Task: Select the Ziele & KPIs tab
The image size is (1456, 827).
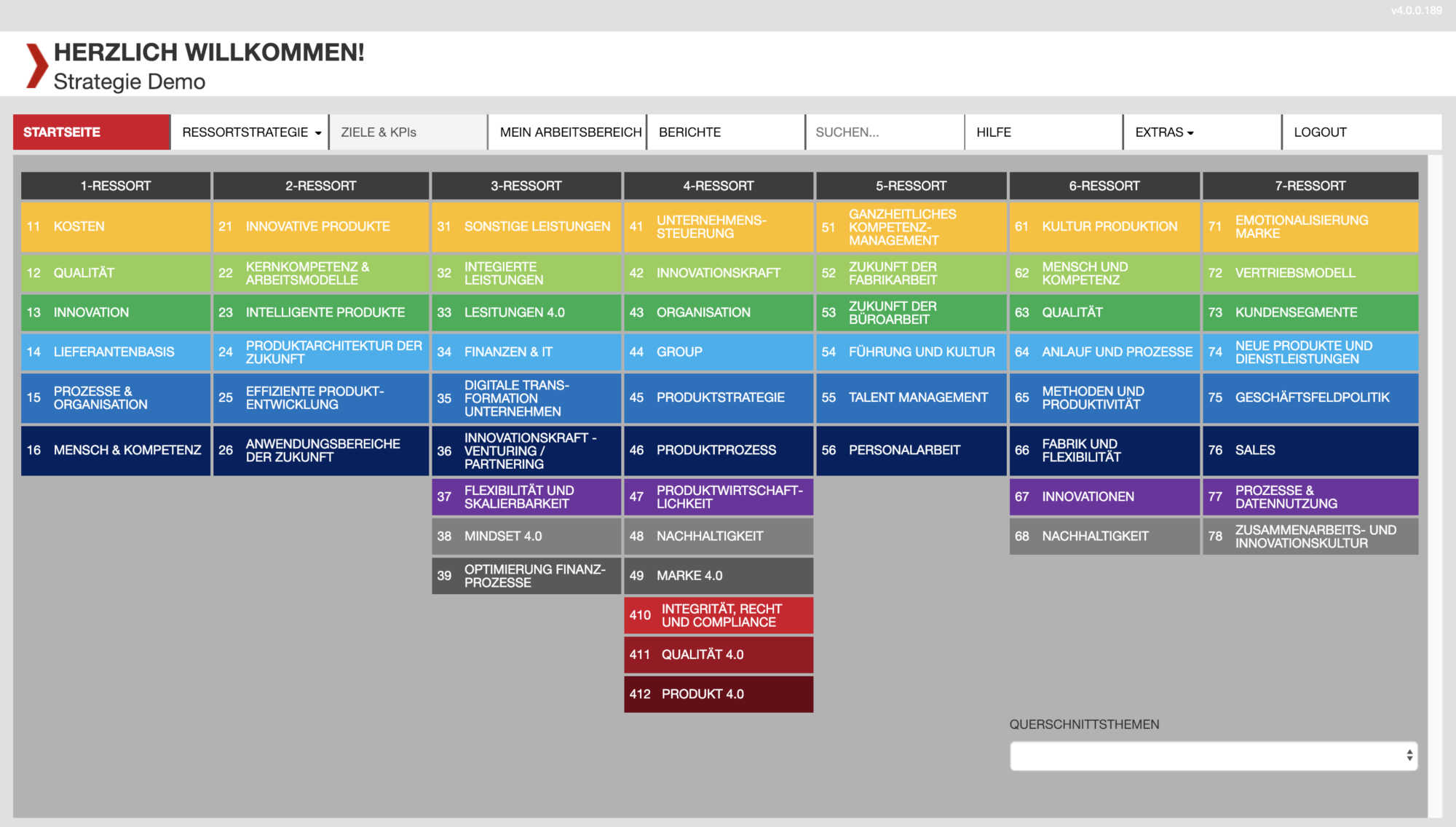Action: coord(408,132)
